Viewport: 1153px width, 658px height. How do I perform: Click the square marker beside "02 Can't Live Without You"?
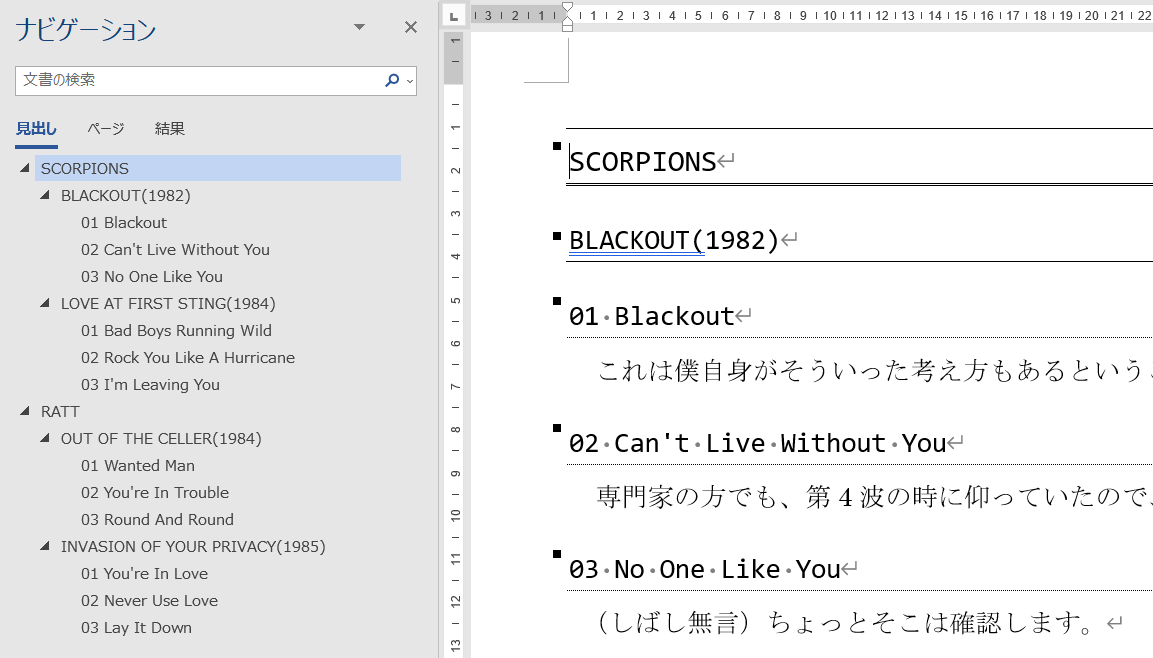pyautogui.click(x=556, y=428)
